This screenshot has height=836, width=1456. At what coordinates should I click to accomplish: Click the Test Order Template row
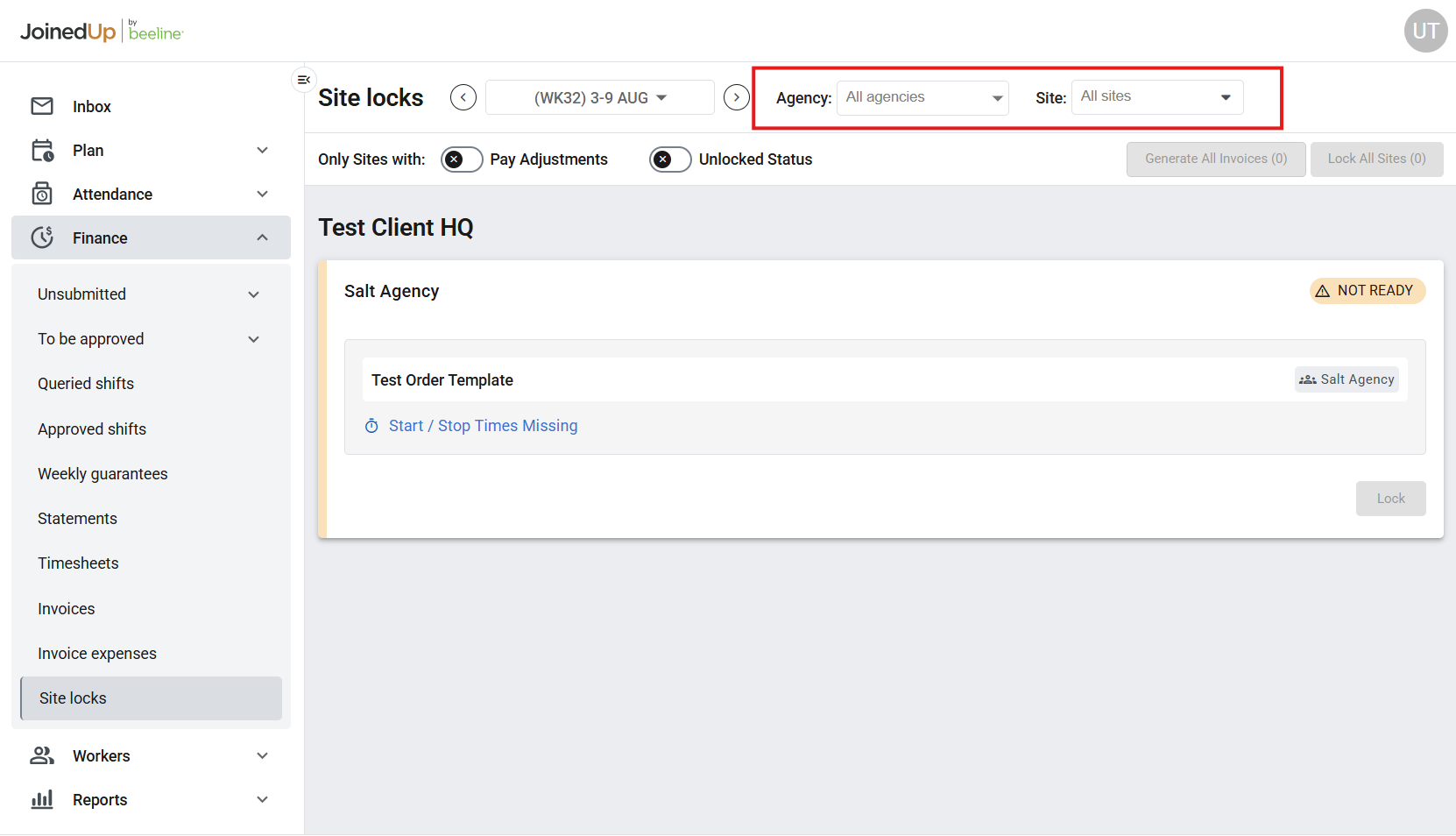[885, 379]
